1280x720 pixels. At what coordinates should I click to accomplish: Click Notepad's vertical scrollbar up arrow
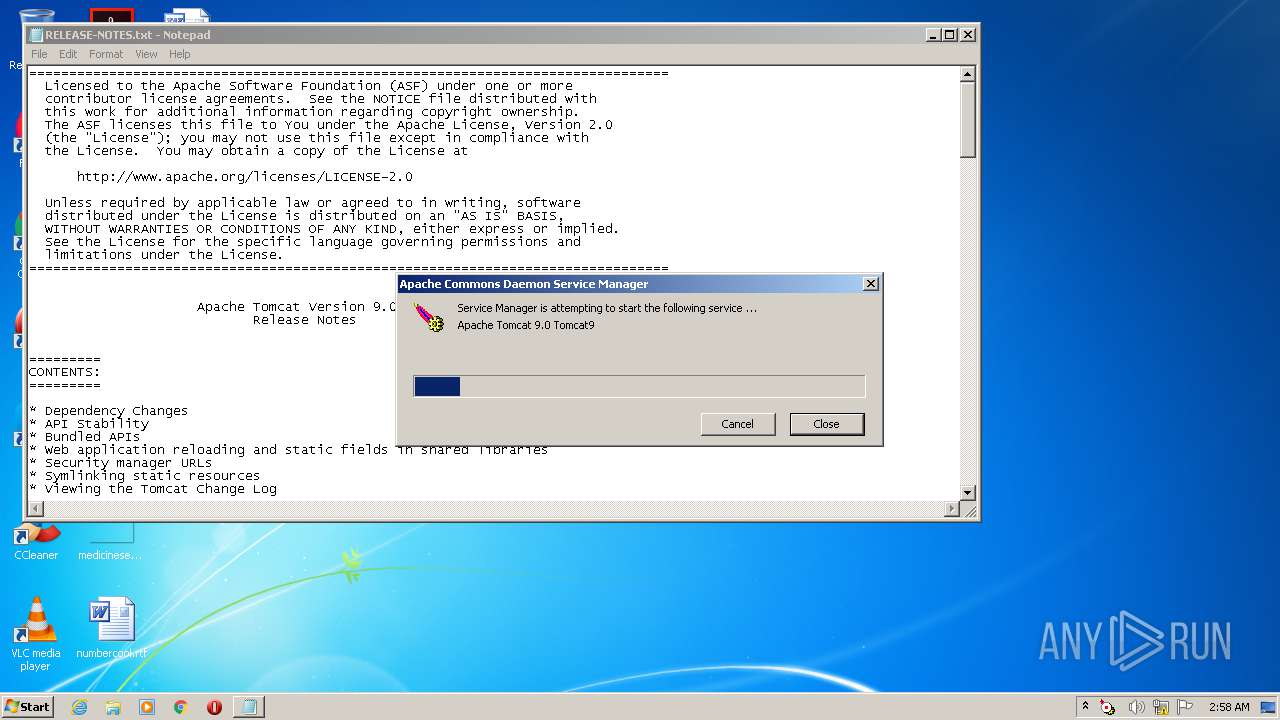pos(967,74)
